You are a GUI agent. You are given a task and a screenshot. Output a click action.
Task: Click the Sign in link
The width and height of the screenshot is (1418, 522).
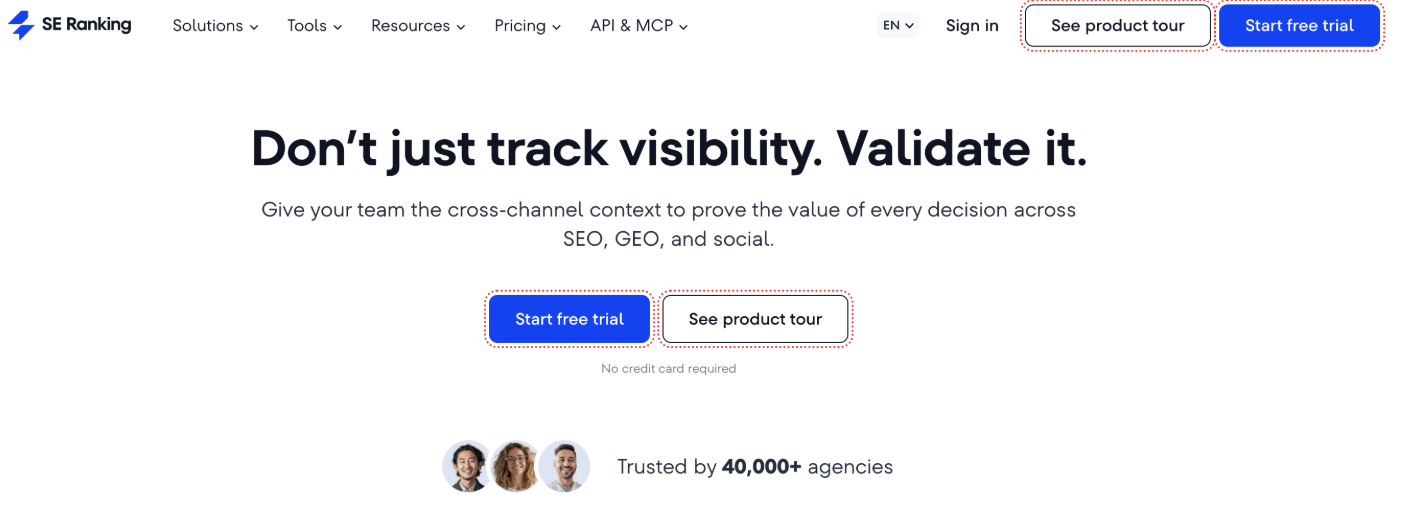(x=972, y=26)
